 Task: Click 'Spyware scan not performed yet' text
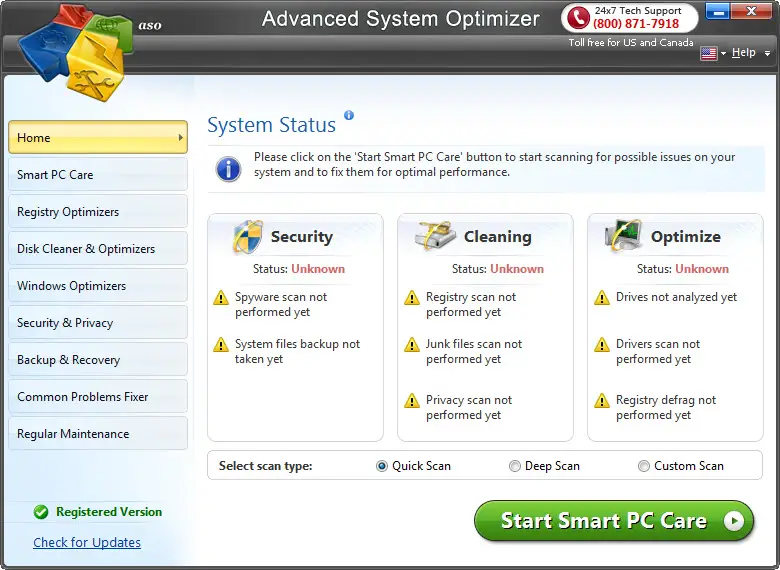point(281,304)
